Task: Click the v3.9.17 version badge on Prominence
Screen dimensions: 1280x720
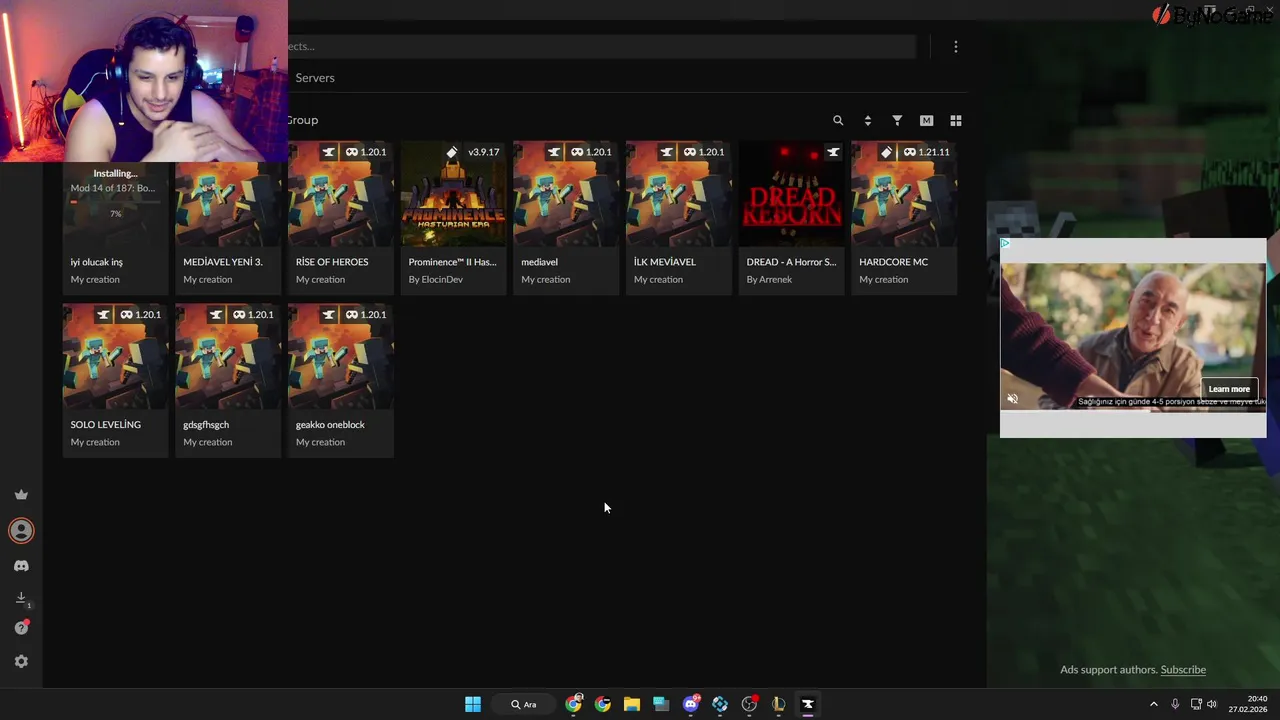Action: 483,152
